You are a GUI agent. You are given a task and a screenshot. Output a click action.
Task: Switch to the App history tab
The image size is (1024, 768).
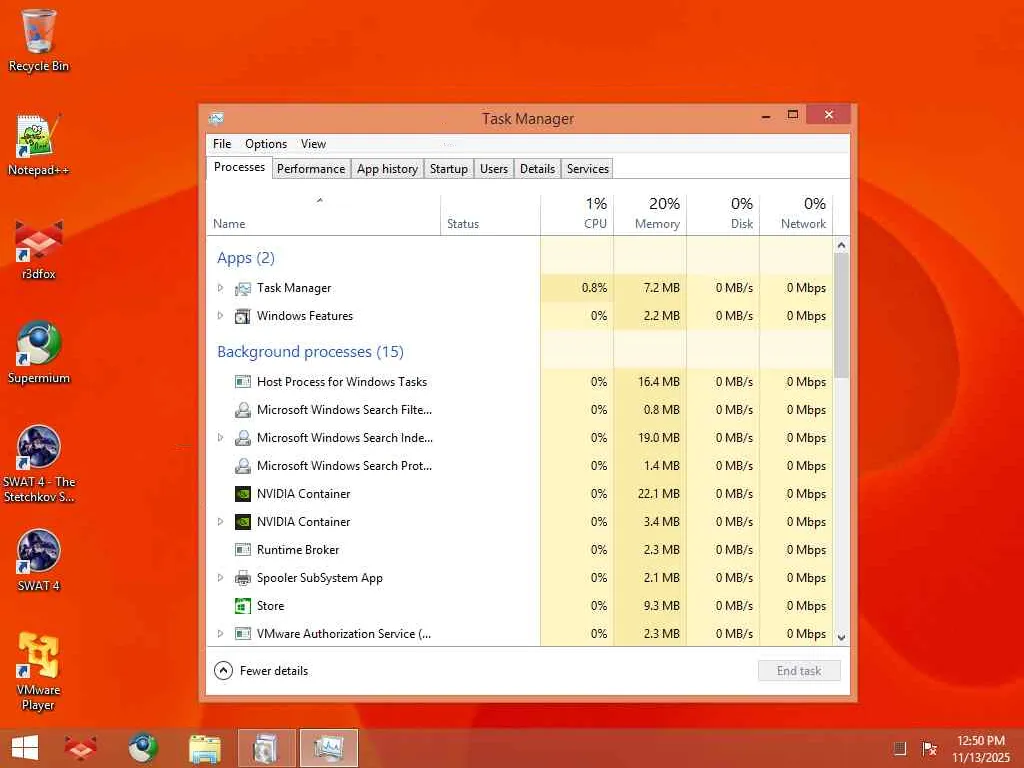point(387,169)
